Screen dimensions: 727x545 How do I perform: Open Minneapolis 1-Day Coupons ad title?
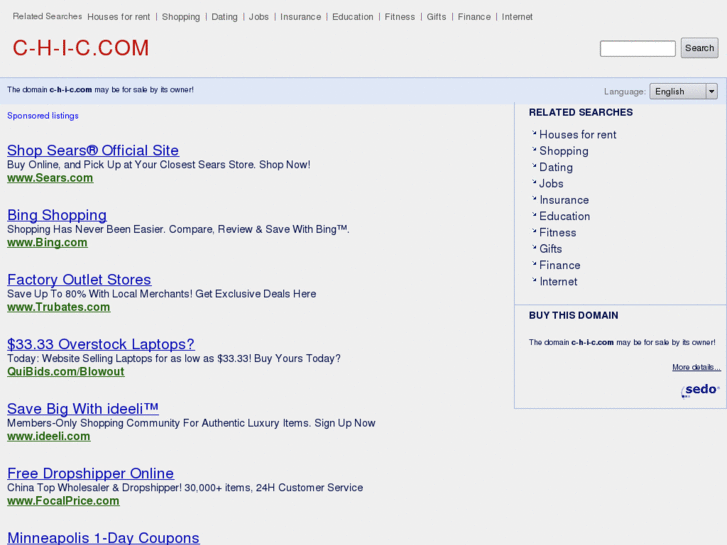[103, 538]
